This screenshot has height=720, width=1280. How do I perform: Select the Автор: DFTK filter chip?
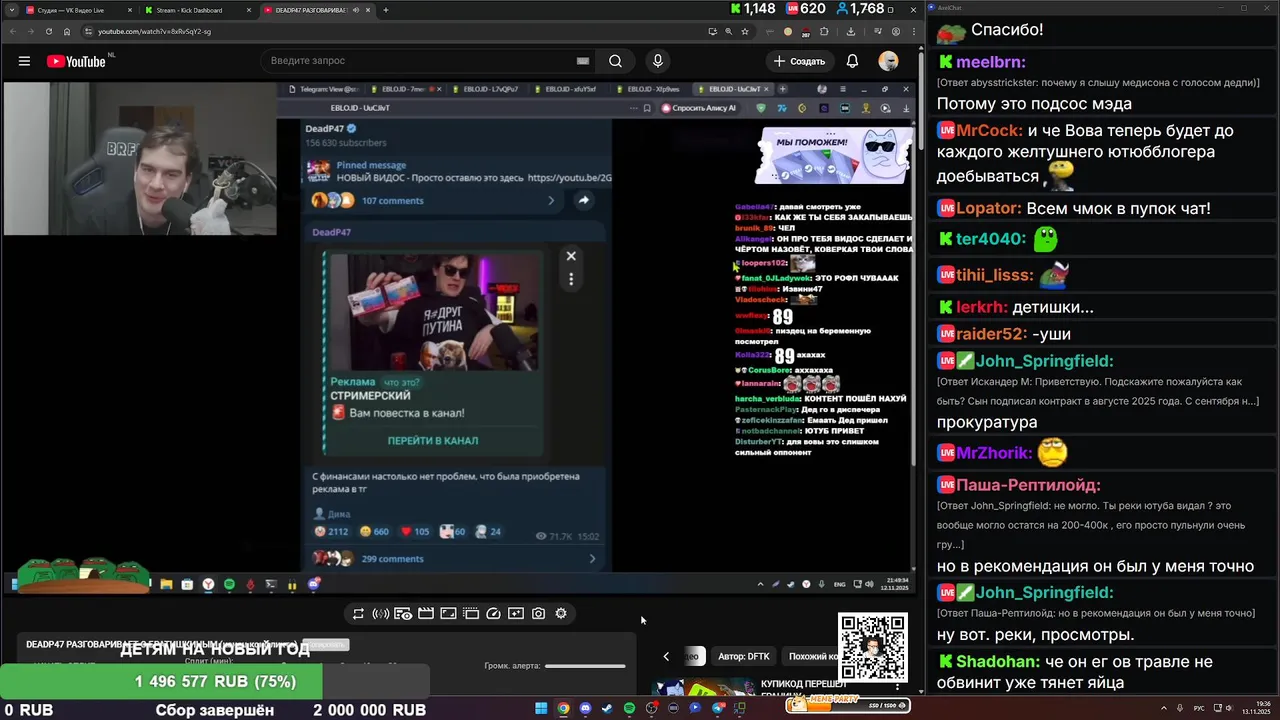[744, 656]
